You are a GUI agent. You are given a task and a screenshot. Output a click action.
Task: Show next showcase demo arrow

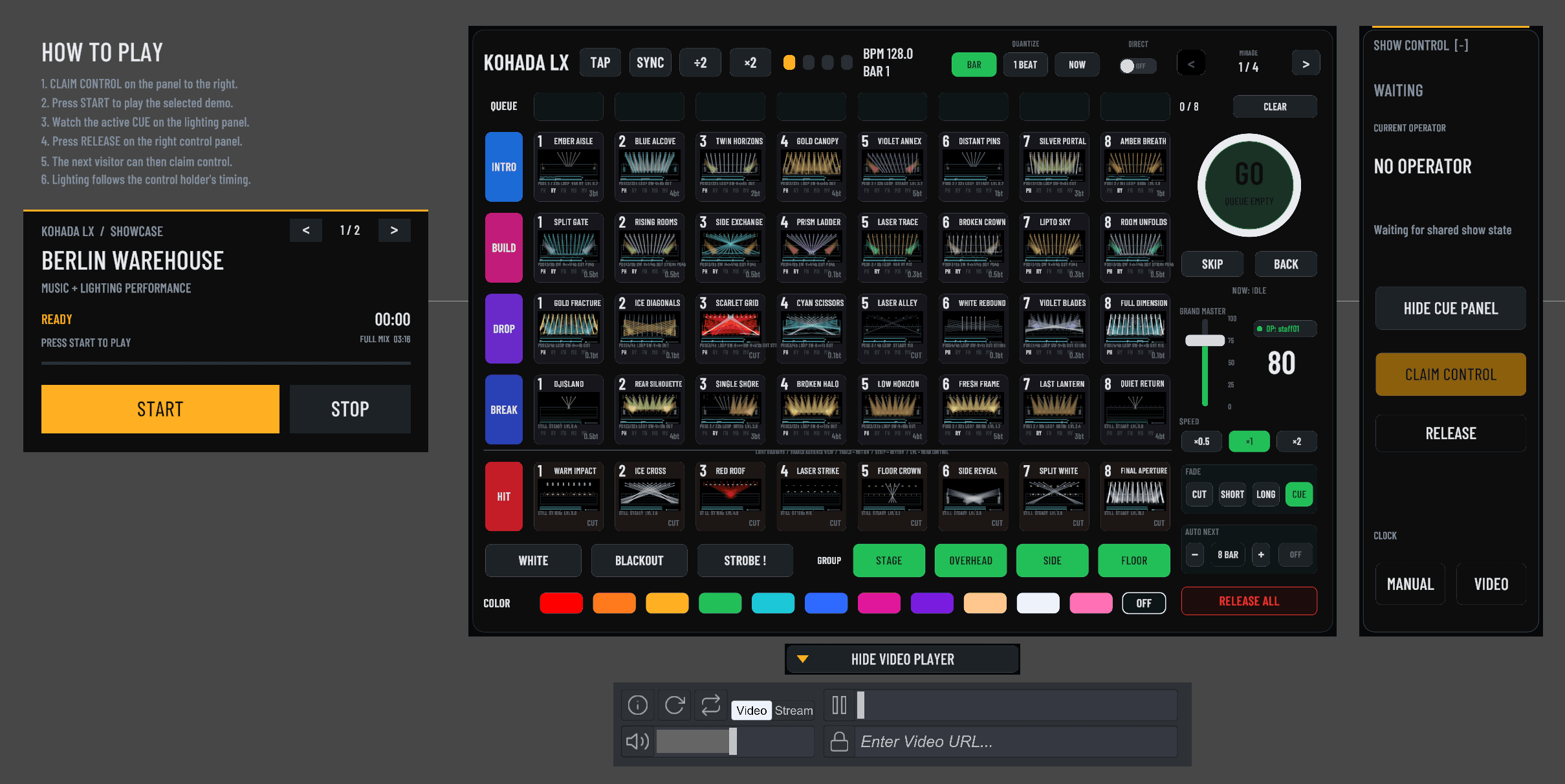[394, 230]
